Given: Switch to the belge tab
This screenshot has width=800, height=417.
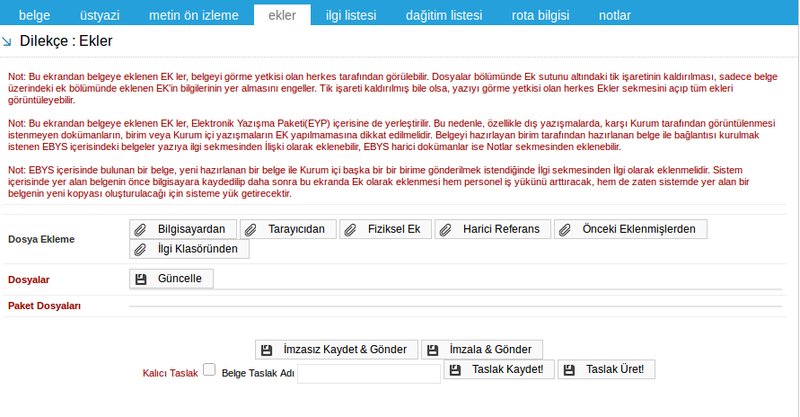Looking at the screenshot, I should point(28,16).
